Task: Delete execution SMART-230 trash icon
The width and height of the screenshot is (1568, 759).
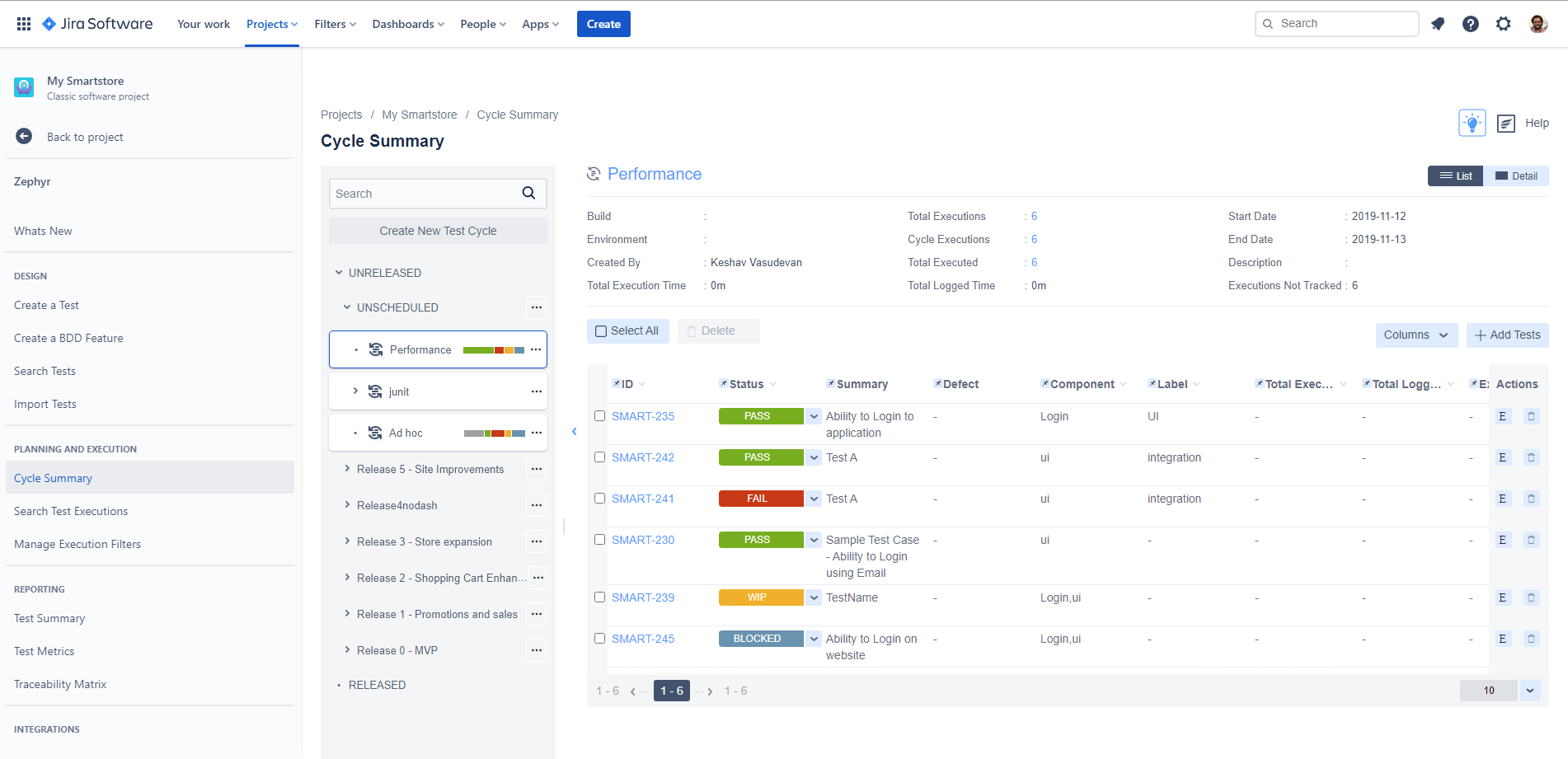Action: pos(1532,540)
